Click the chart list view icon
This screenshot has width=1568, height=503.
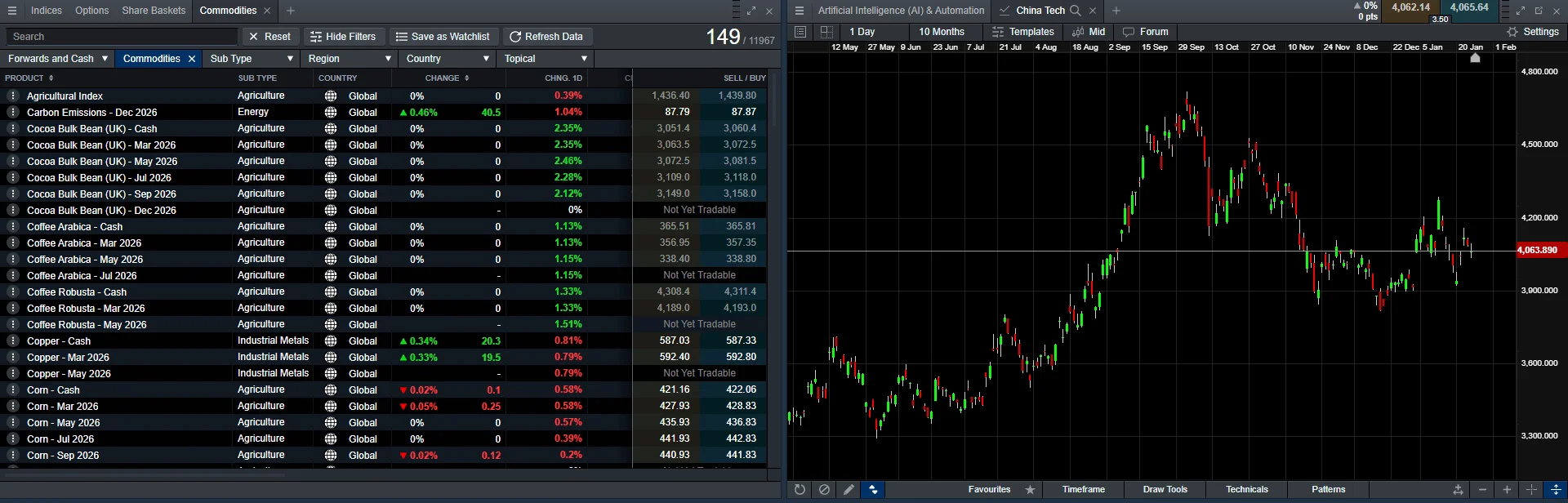(800, 32)
